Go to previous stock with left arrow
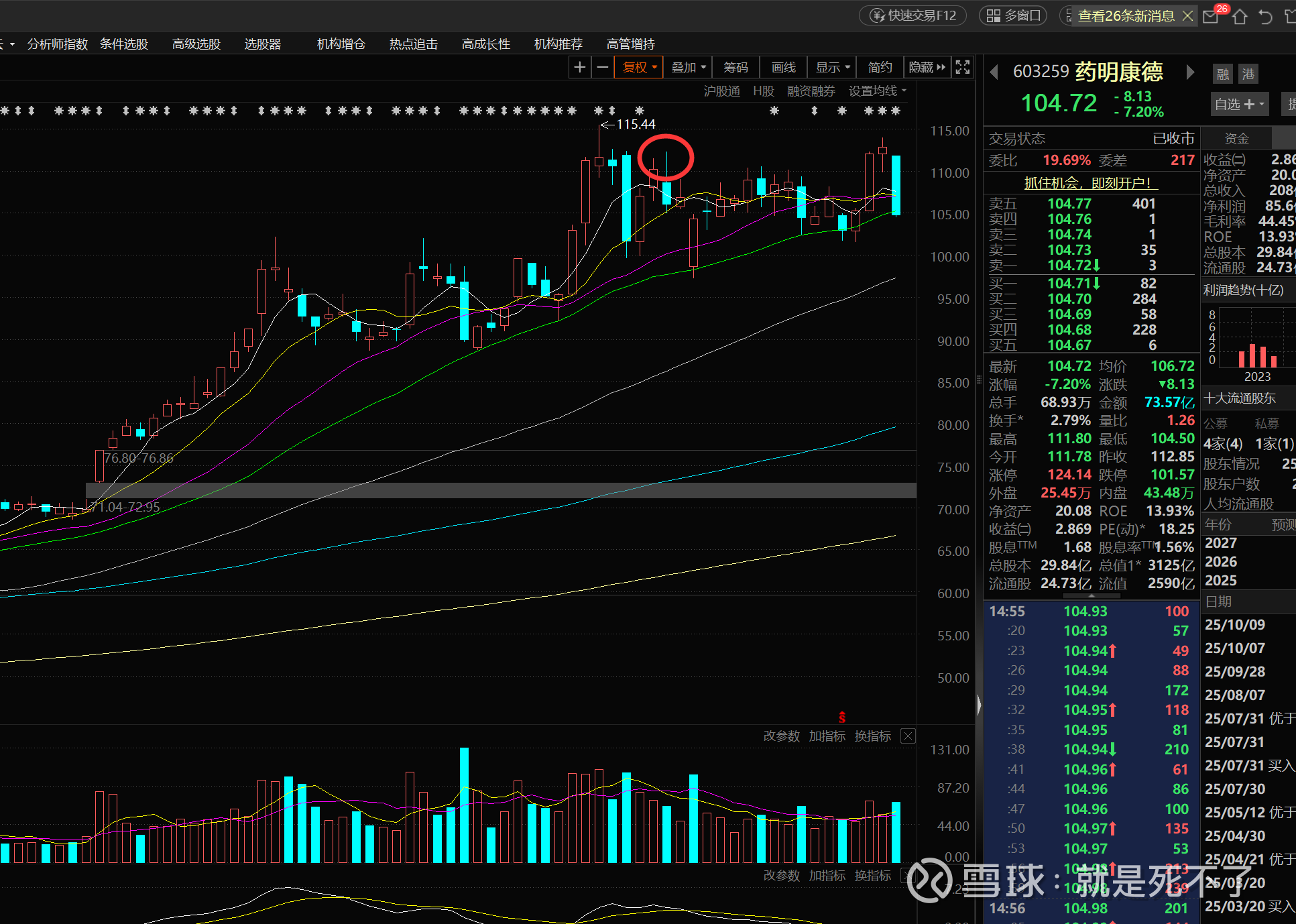The image size is (1296, 924). pyautogui.click(x=994, y=72)
